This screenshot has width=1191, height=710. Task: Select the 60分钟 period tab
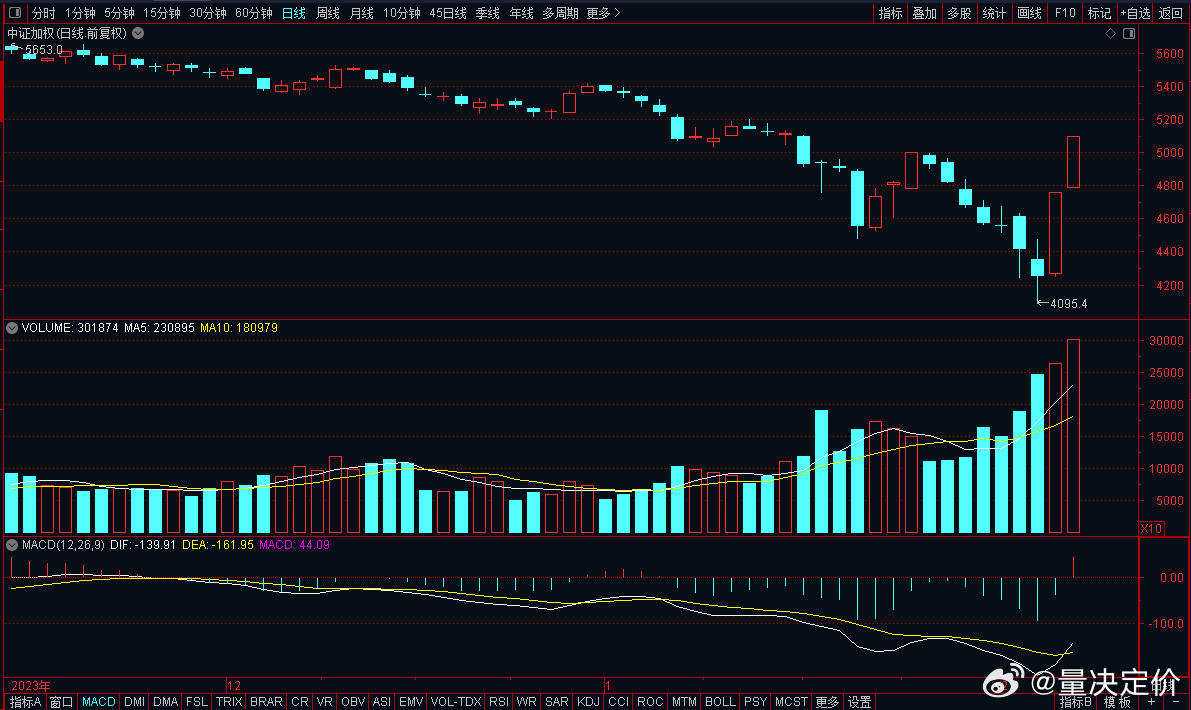pyautogui.click(x=253, y=13)
